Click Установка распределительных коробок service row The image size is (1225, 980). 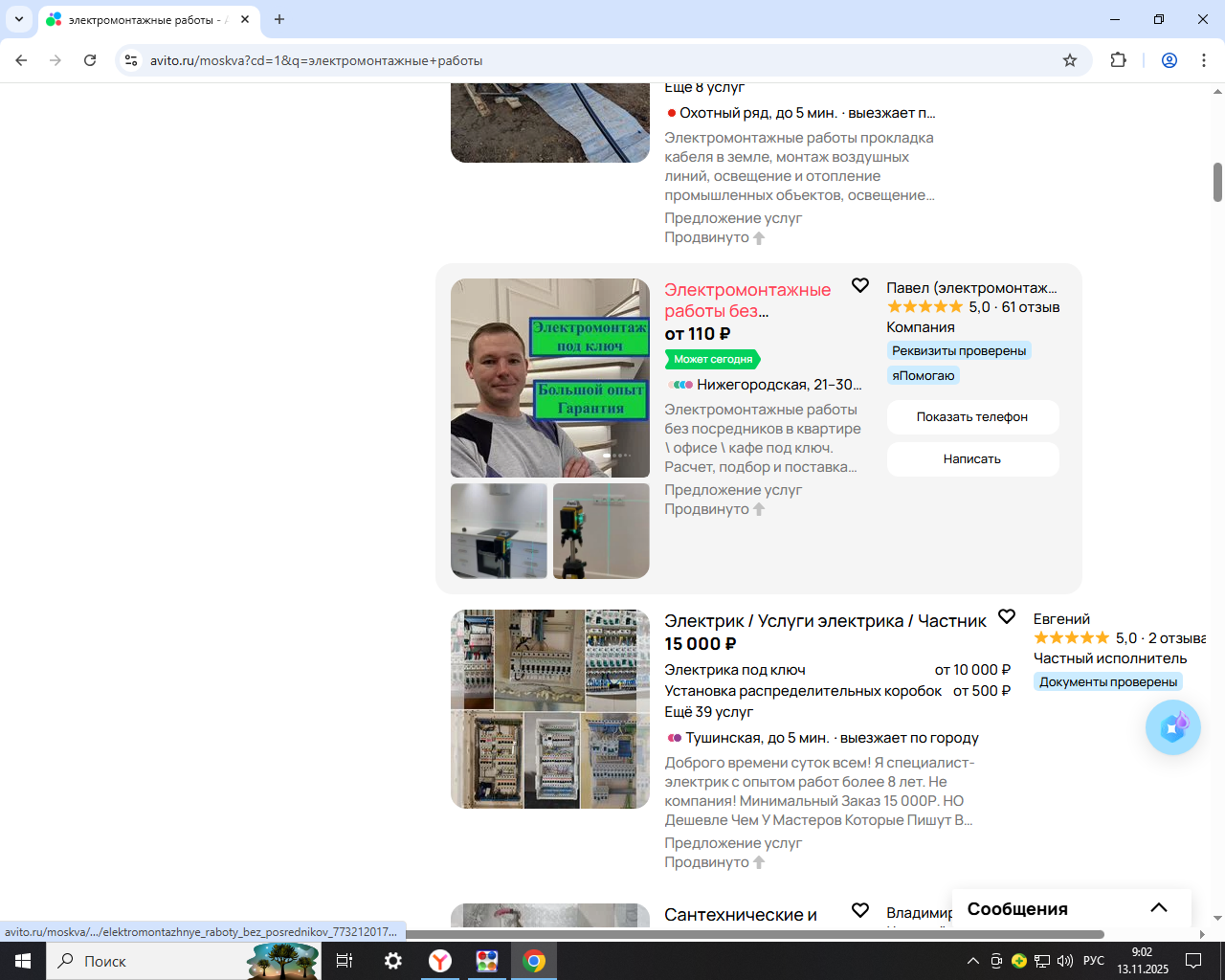[x=837, y=691]
